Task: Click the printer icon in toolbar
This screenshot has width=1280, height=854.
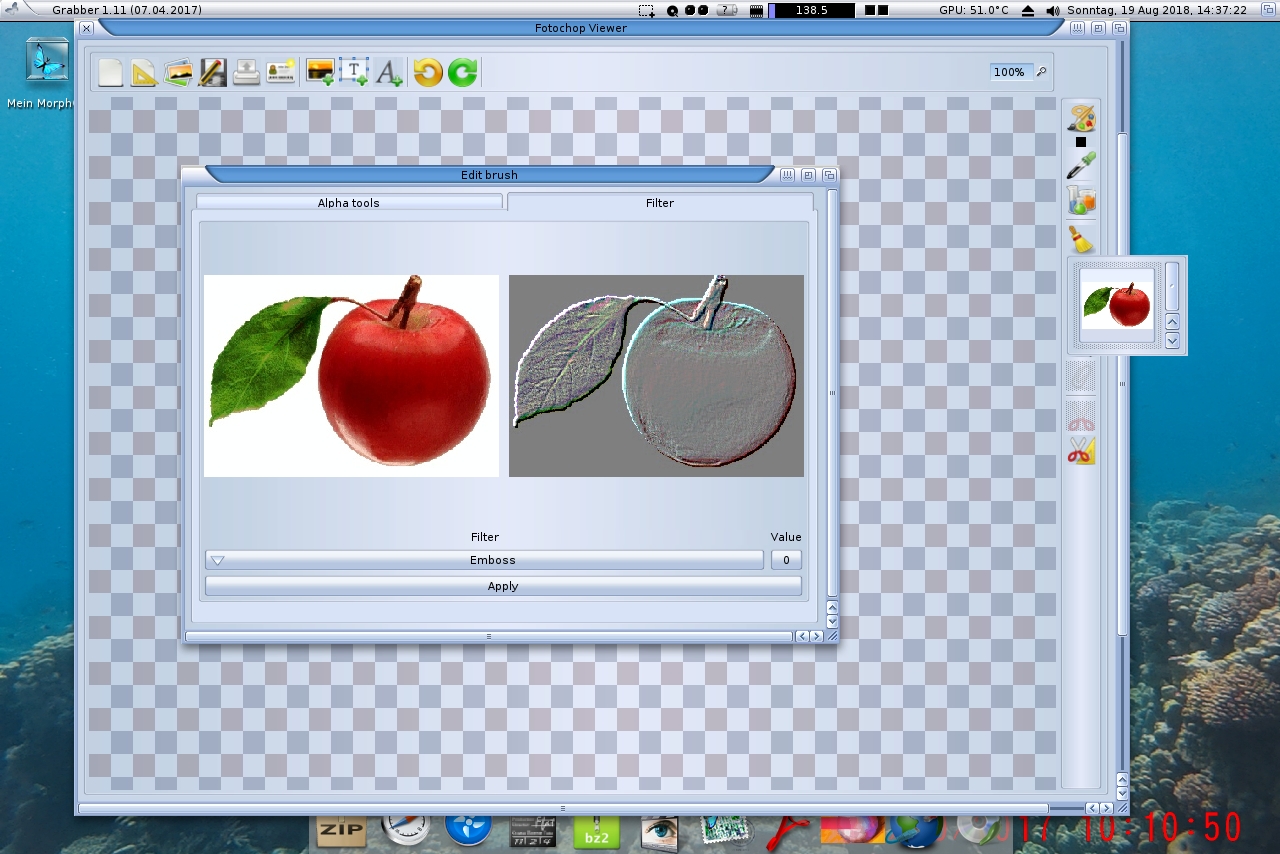Action: pyautogui.click(x=246, y=72)
